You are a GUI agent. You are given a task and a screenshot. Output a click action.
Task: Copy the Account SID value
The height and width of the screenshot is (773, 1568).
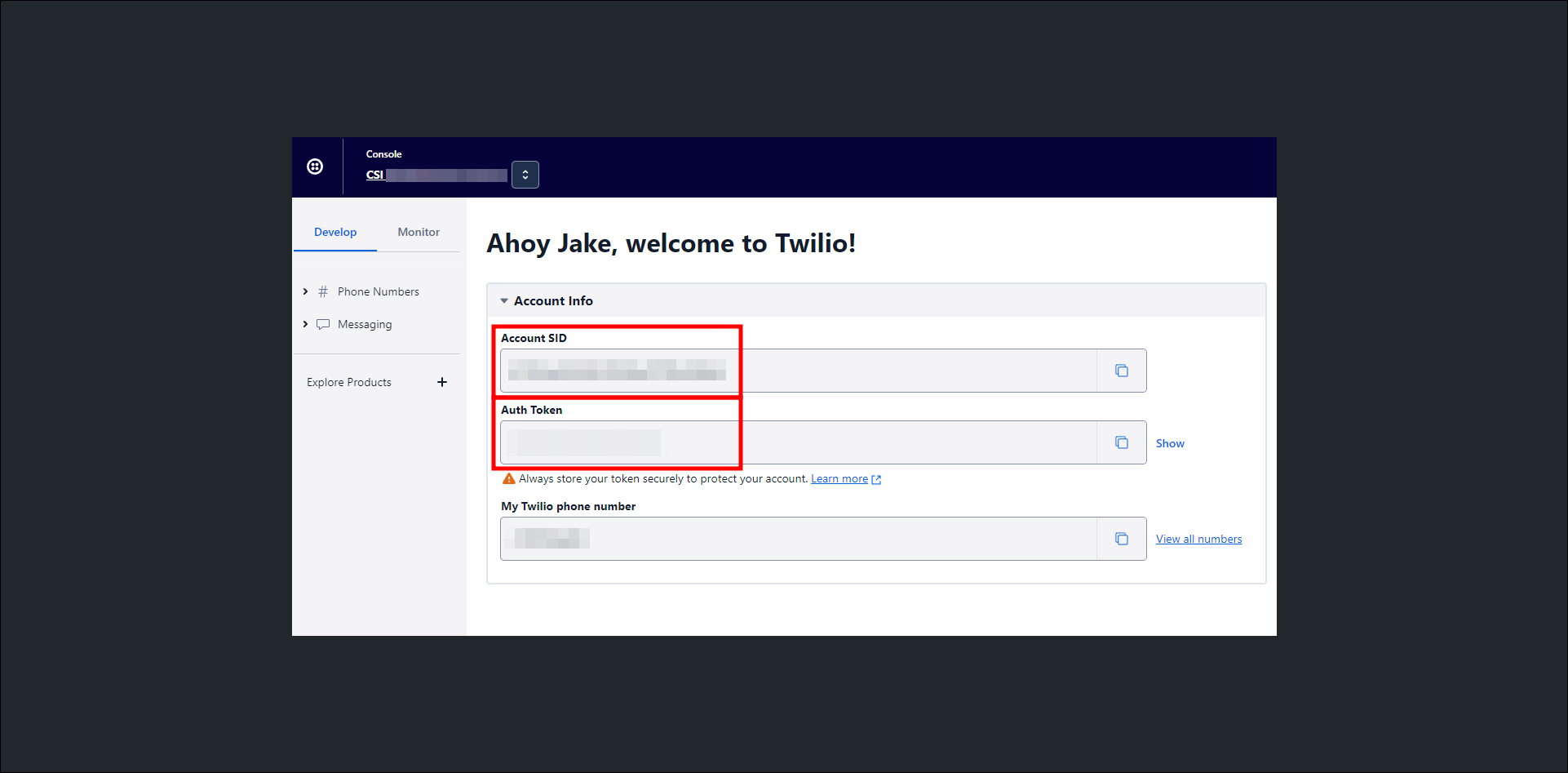tap(1122, 371)
